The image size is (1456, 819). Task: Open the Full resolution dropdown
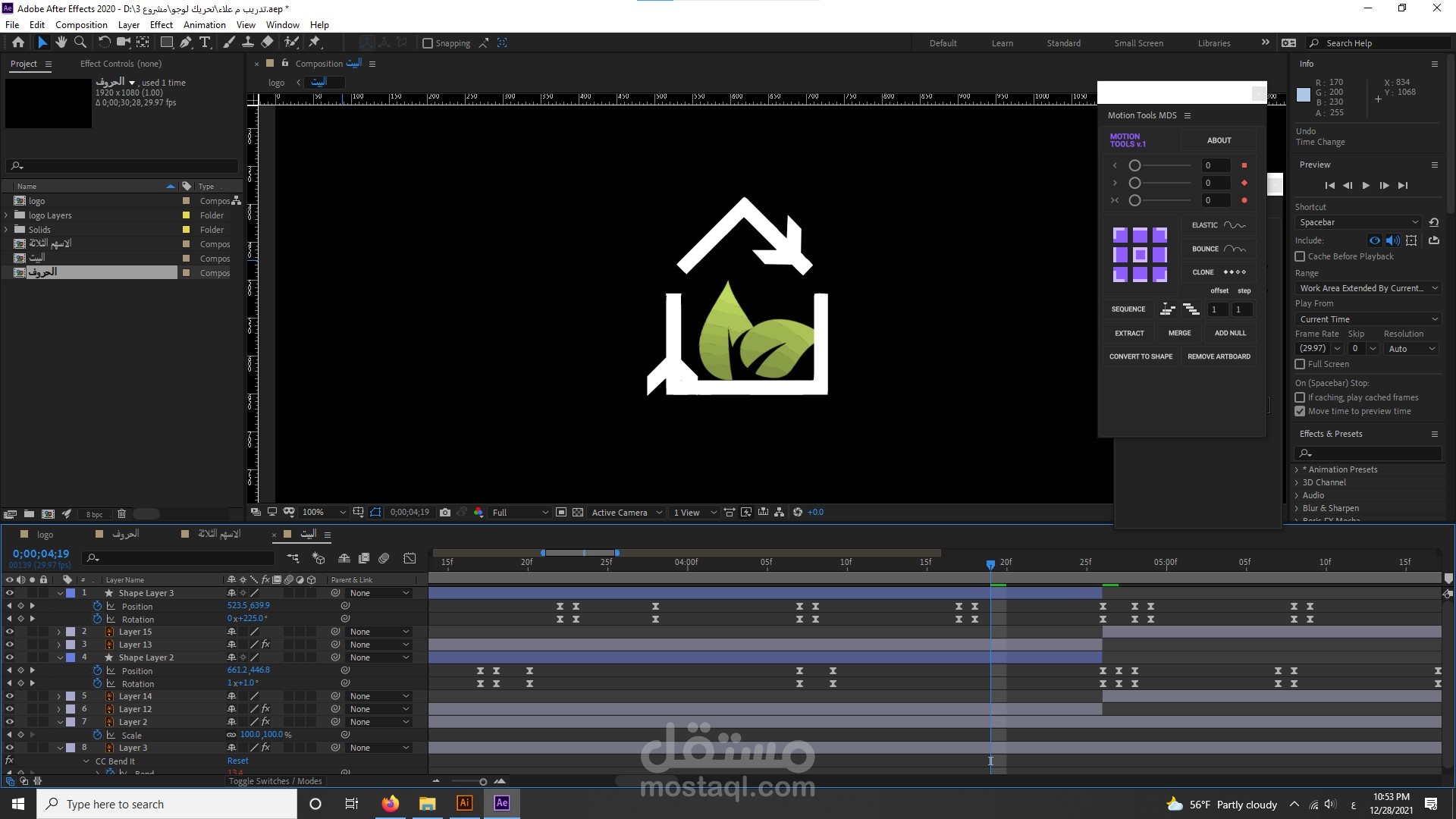tap(519, 513)
